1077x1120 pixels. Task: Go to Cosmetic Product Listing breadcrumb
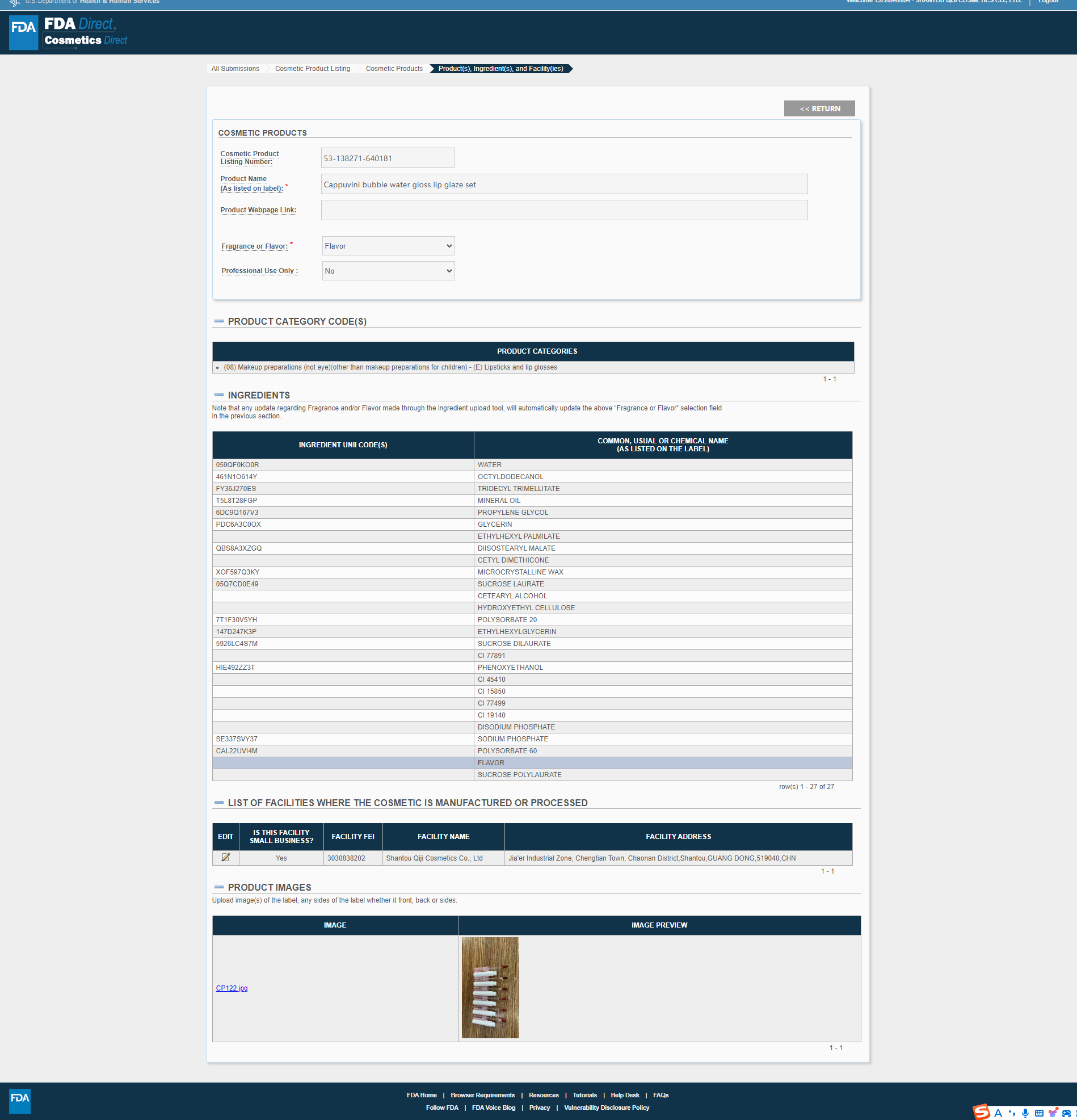pyautogui.click(x=312, y=69)
